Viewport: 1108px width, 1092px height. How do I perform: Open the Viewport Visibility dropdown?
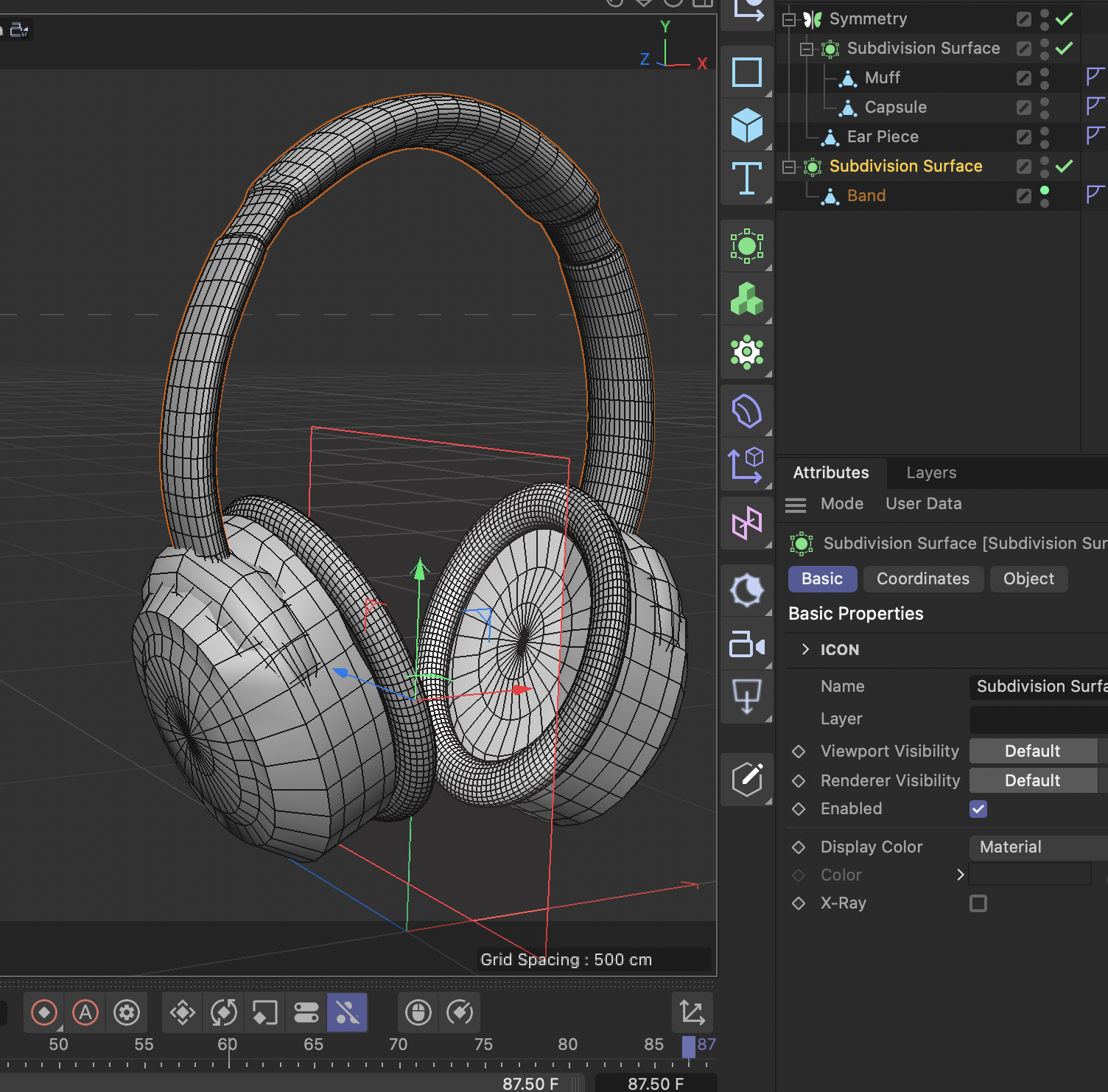coord(1032,751)
